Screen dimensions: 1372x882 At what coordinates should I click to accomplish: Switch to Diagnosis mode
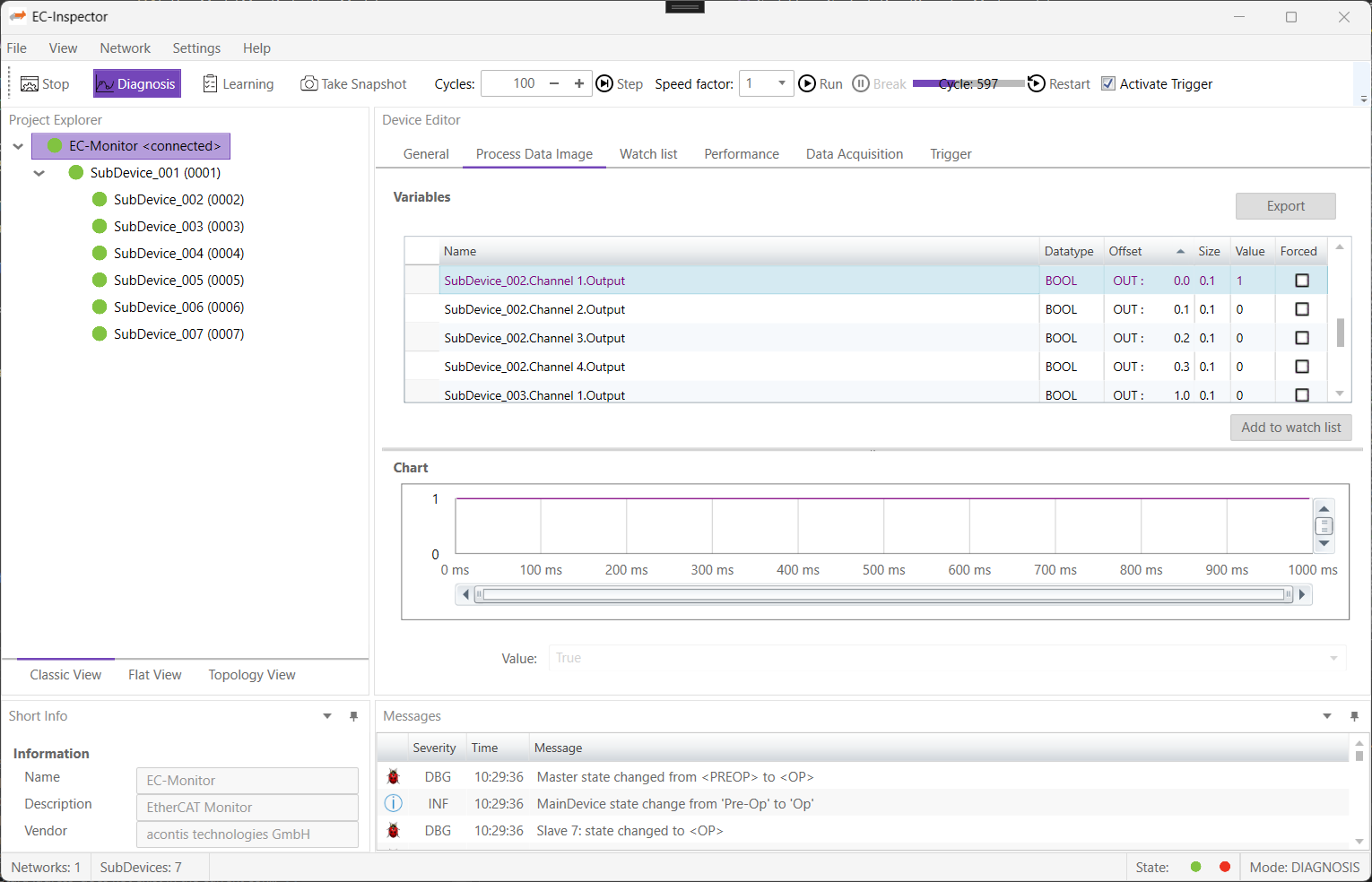136,83
